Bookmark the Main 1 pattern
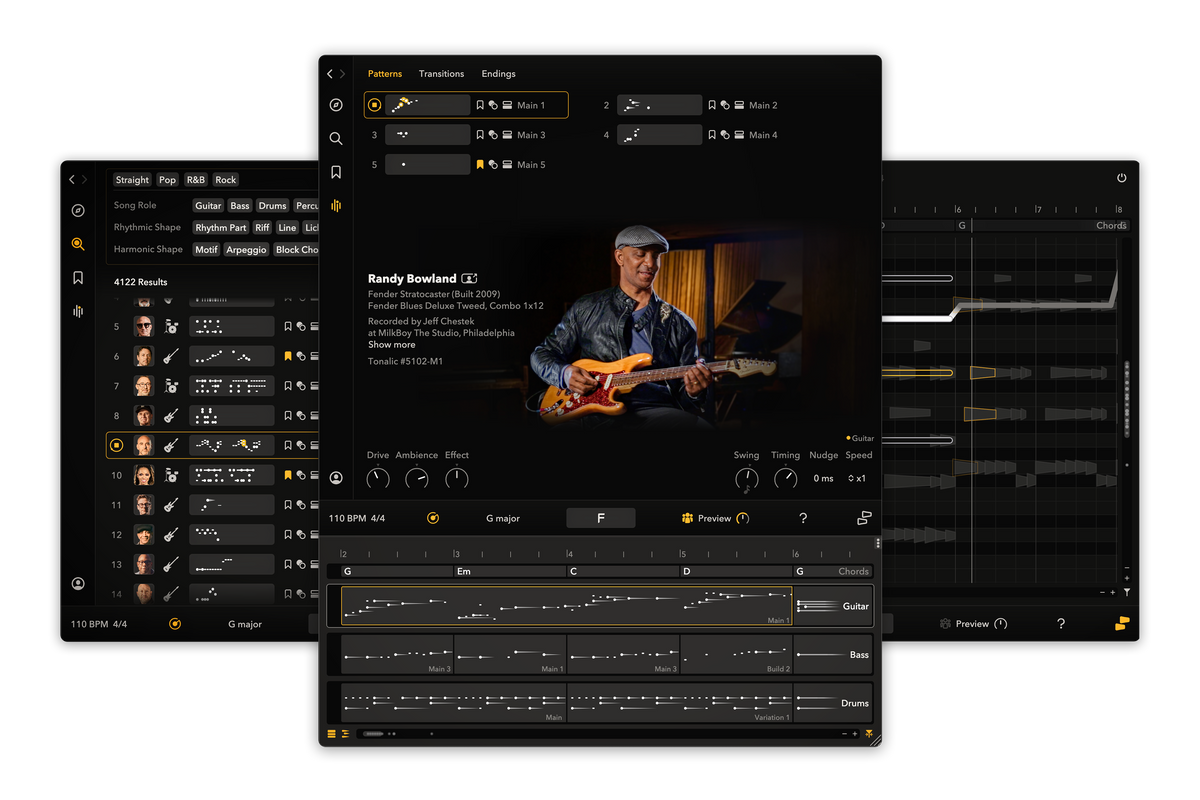Screen dimensions: 1200x800 click(x=480, y=105)
